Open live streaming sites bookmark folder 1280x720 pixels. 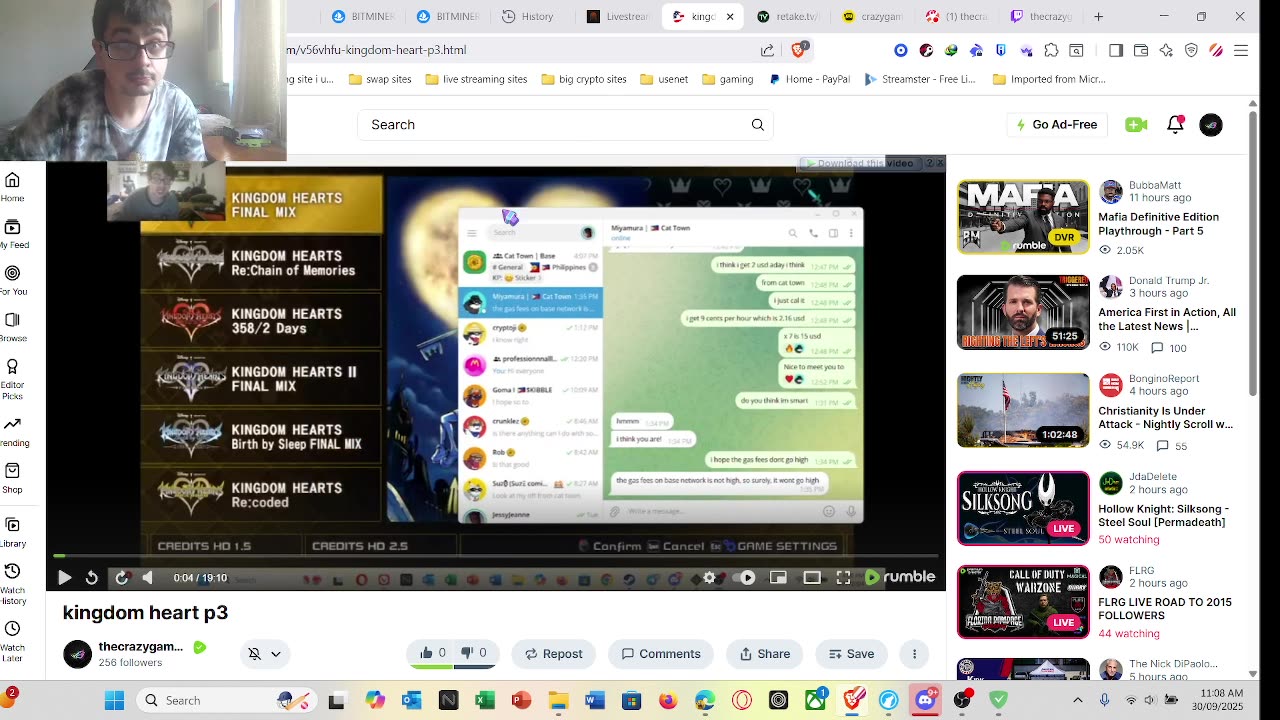[476, 79]
